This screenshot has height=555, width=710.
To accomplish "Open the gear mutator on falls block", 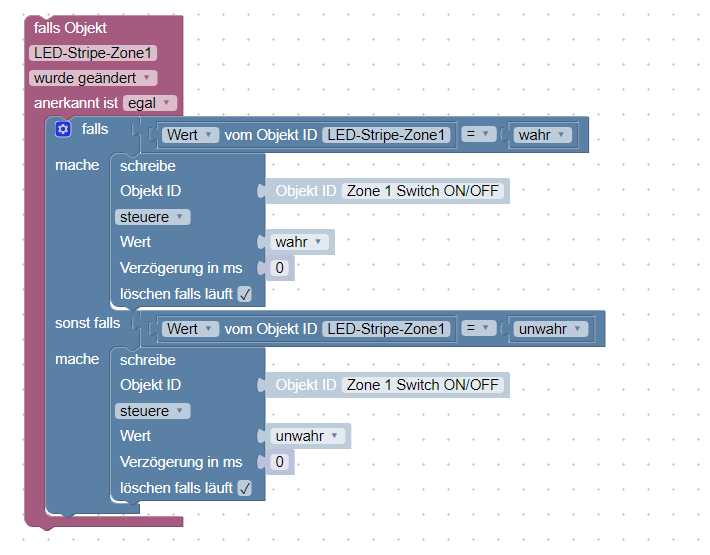I will point(63,129).
